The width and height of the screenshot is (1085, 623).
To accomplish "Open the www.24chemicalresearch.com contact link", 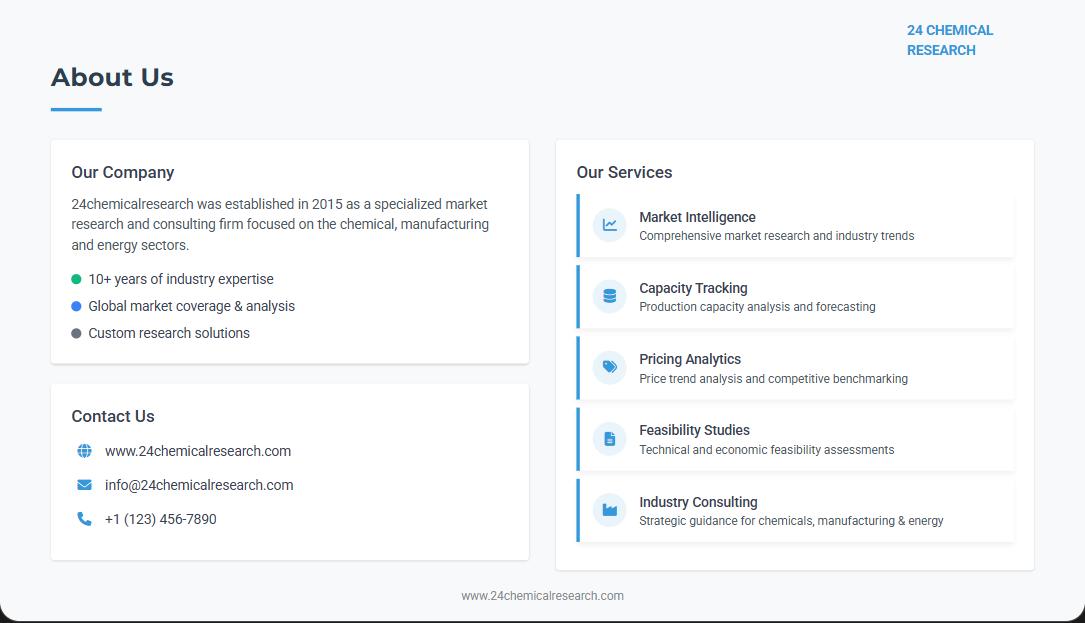I will pos(198,451).
